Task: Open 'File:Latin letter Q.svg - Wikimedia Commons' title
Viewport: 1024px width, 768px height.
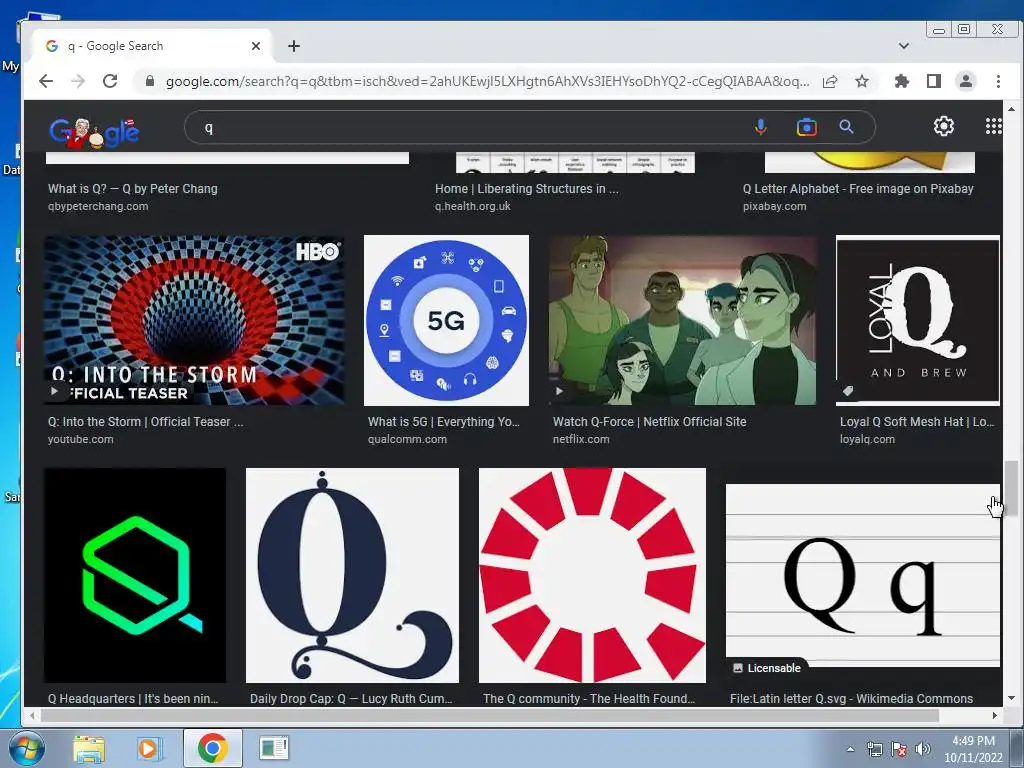Action: click(x=852, y=699)
